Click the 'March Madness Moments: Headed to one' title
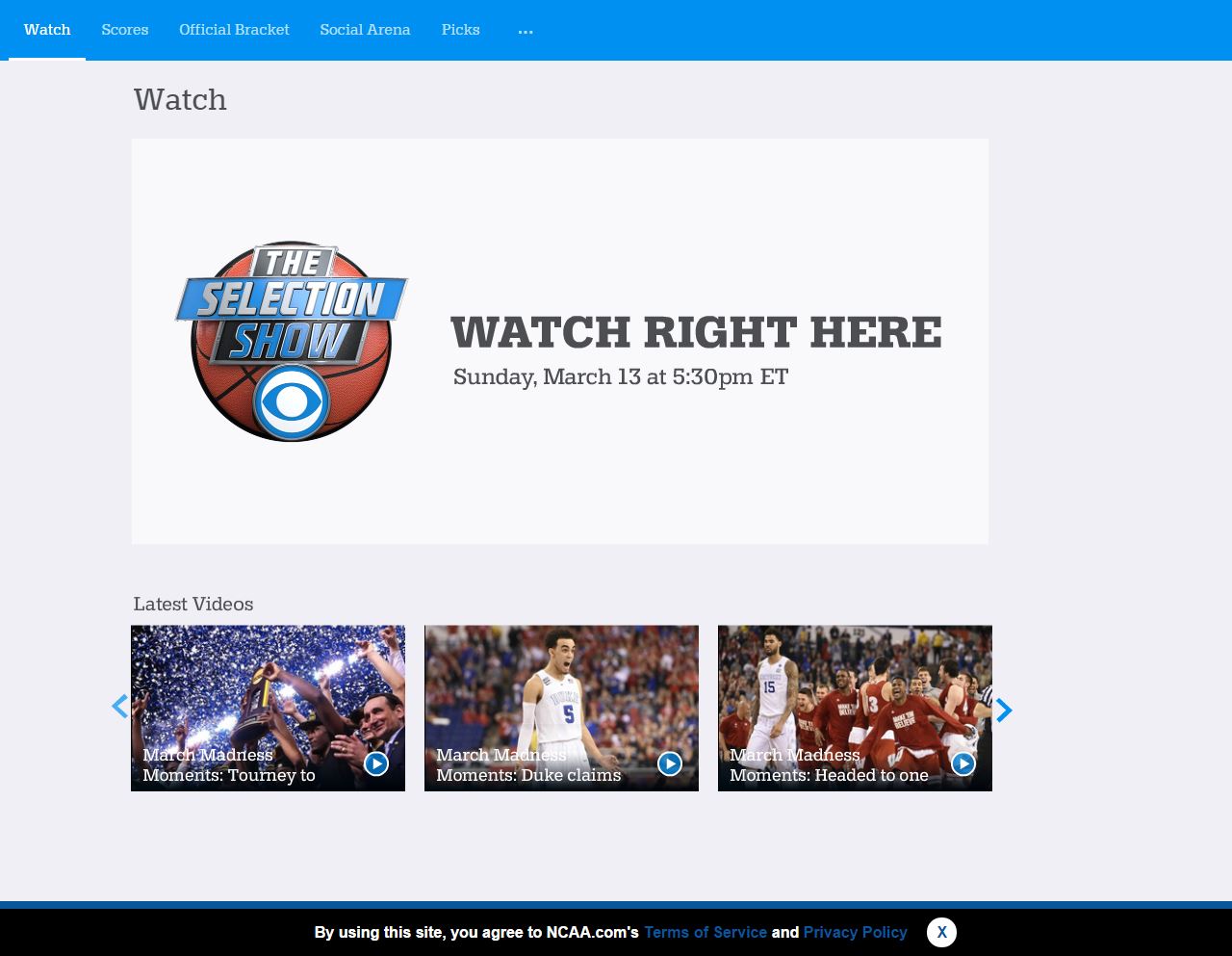The height and width of the screenshot is (956, 1232). coord(829,764)
